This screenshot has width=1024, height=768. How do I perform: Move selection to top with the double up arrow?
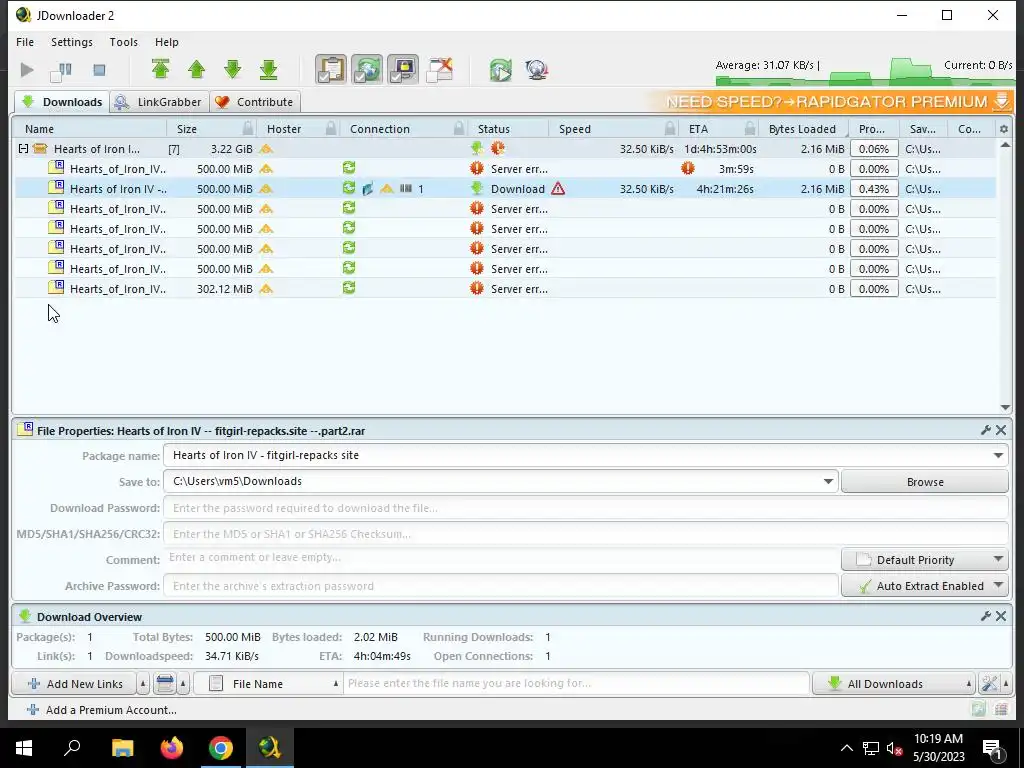161,70
